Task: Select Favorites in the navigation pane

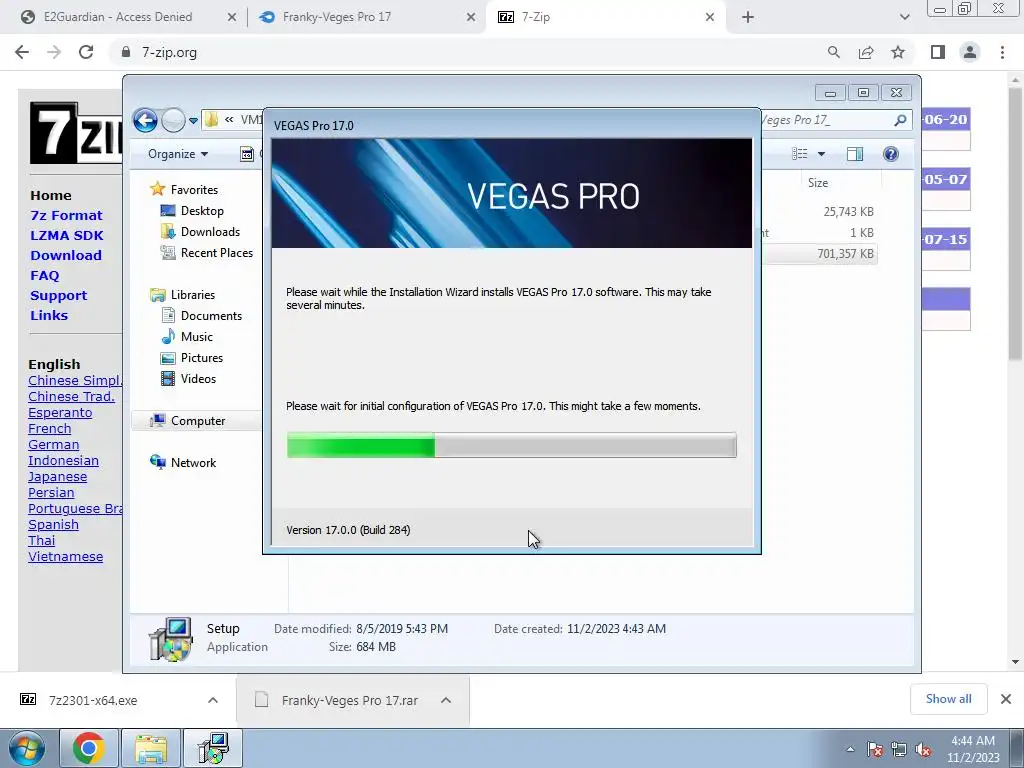Action: click(x=194, y=189)
